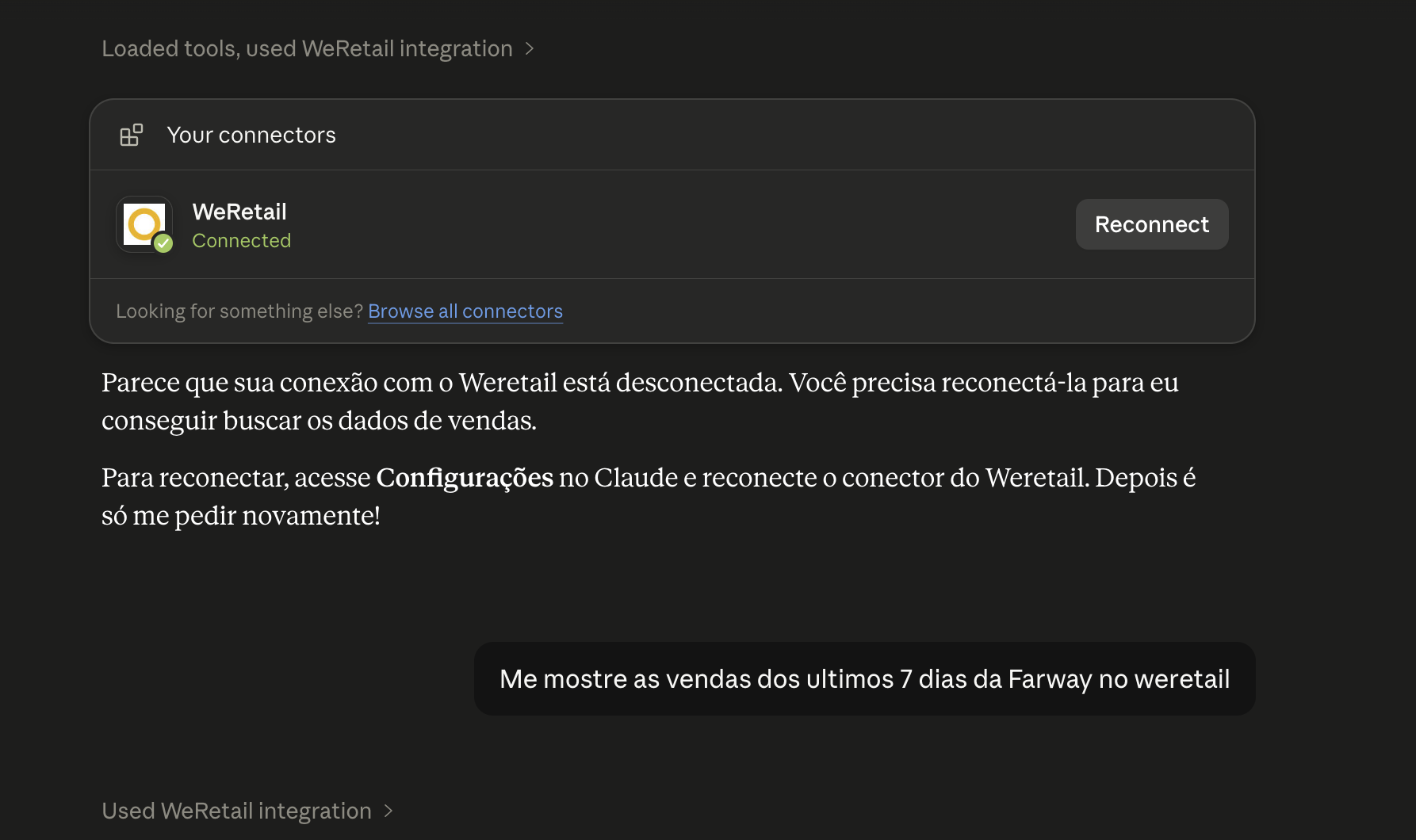This screenshot has width=1416, height=840.
Task: Click the WeRetail connector logo icon
Action: (144, 224)
